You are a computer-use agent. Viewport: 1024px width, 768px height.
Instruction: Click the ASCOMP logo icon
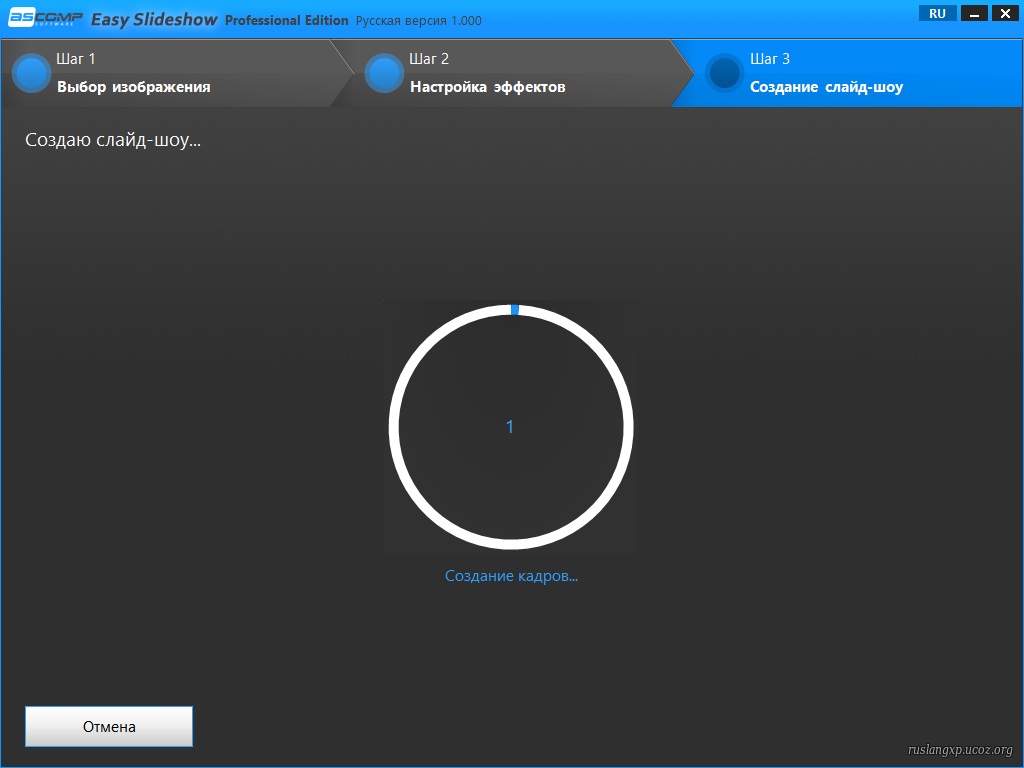click(45, 18)
